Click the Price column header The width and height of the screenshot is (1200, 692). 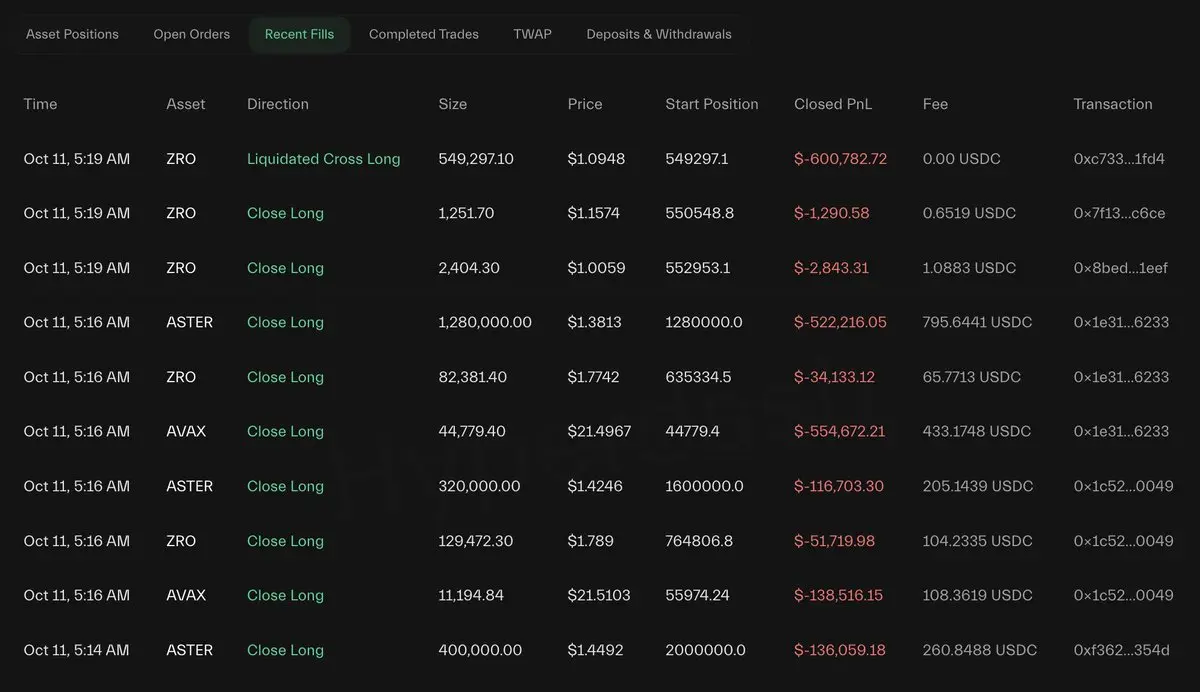click(585, 104)
